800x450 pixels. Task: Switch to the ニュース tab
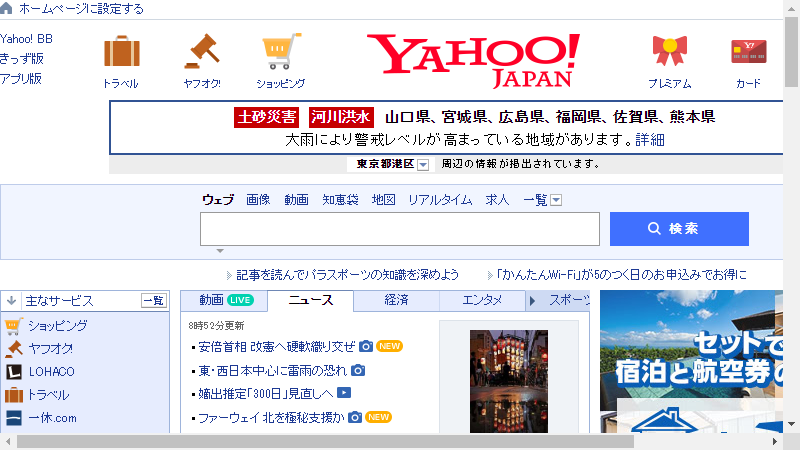pos(311,301)
